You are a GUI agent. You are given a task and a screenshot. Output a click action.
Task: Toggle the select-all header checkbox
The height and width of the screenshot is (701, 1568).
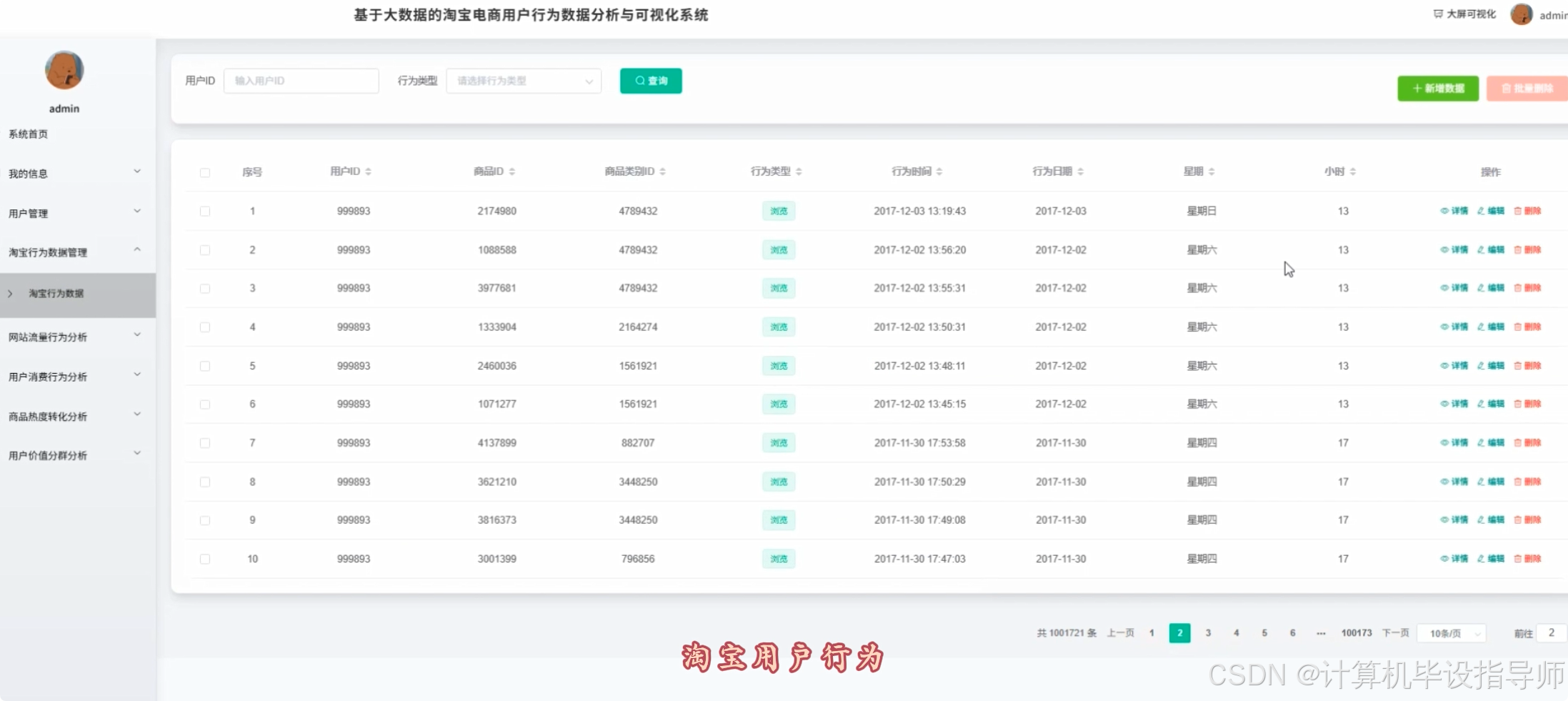[x=205, y=172]
